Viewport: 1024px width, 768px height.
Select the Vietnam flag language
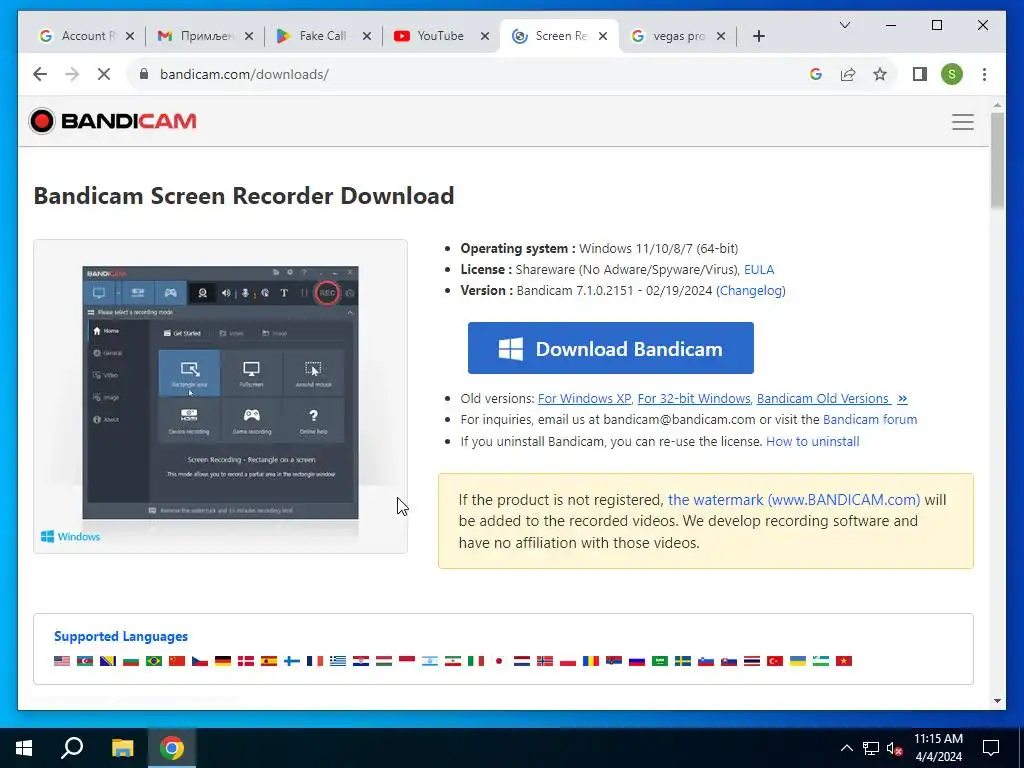pyautogui.click(x=844, y=661)
